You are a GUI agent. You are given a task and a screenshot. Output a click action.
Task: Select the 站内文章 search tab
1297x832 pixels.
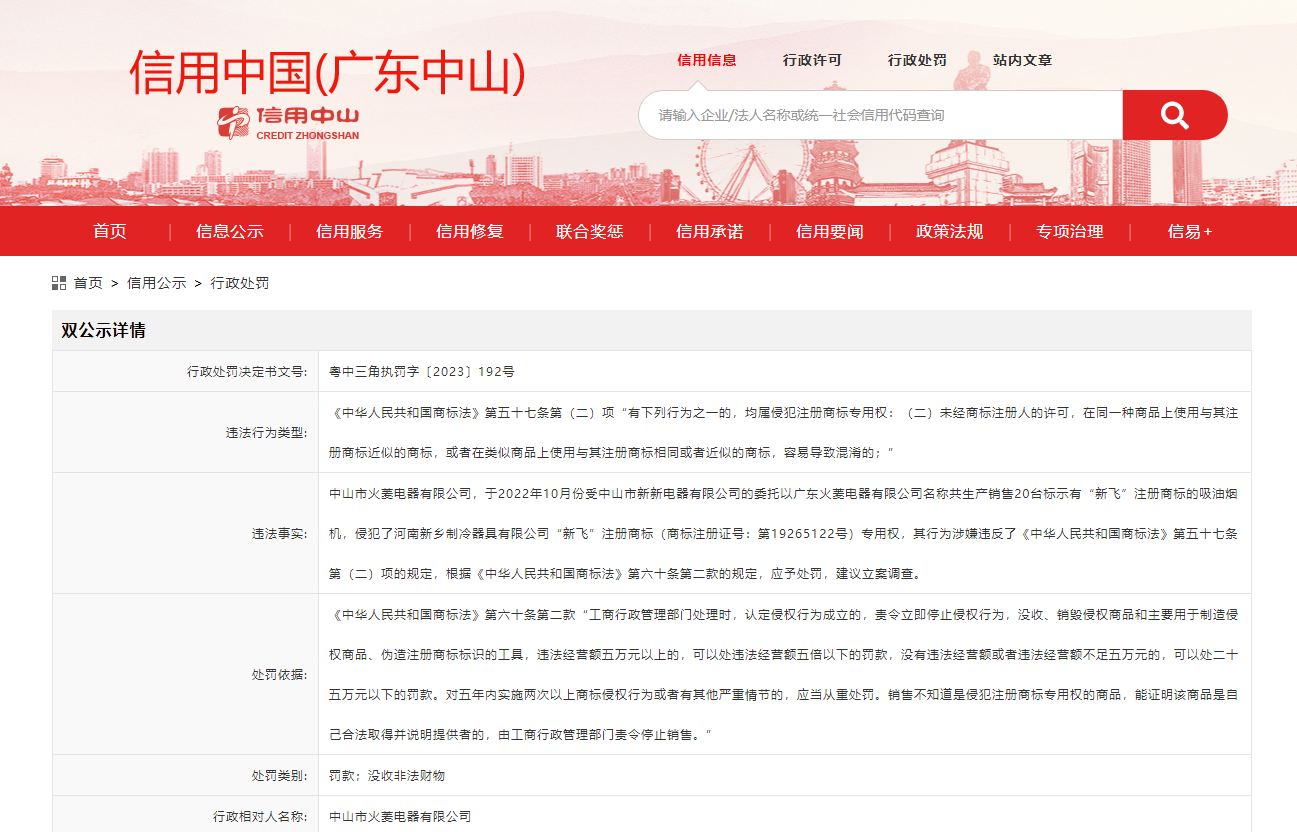(x=1022, y=60)
